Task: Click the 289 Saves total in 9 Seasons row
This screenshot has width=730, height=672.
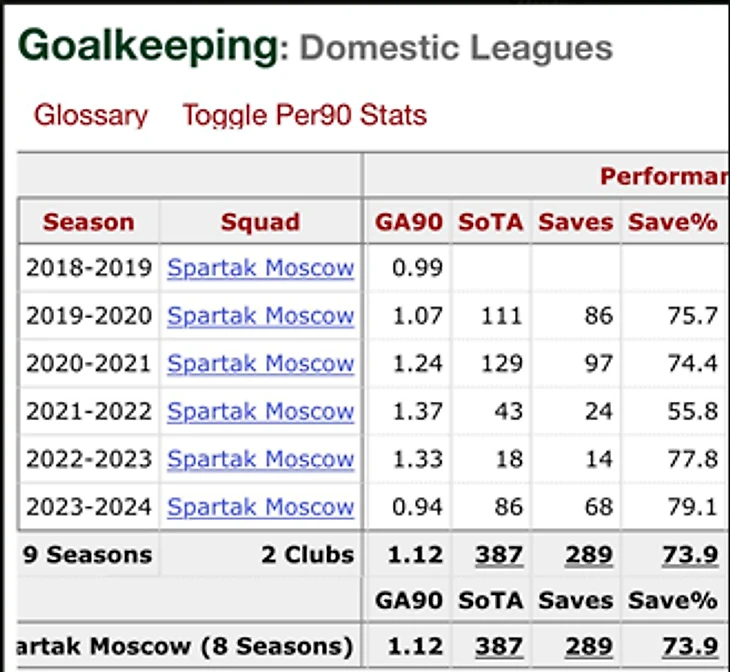Action: [589, 555]
